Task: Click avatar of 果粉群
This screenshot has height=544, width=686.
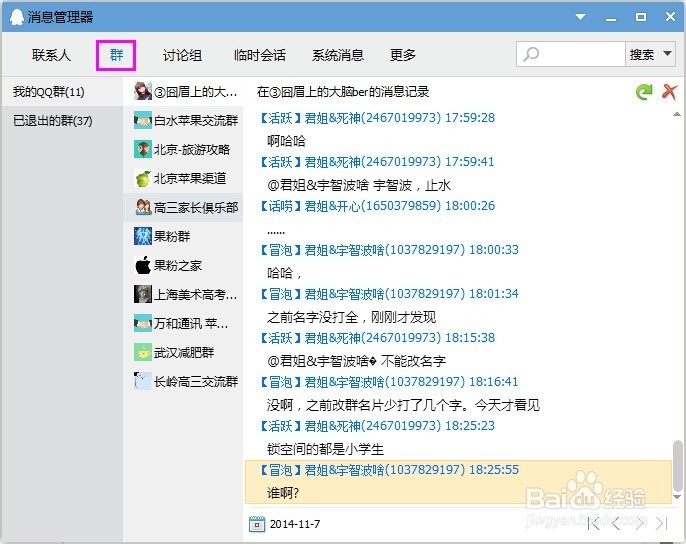Action: coord(143,236)
